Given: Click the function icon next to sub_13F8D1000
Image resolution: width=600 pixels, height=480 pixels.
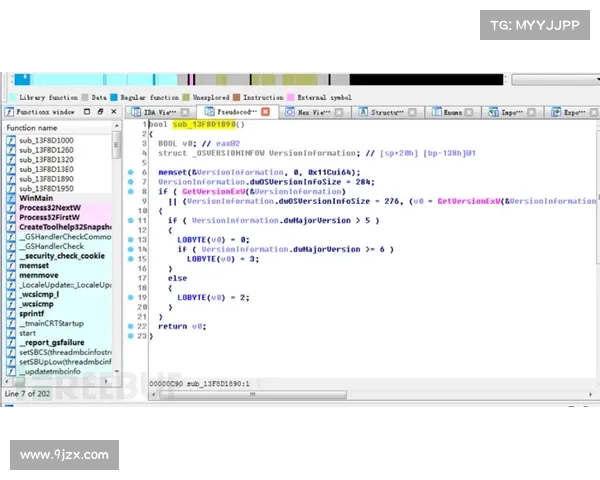Looking at the screenshot, I should tap(11, 140).
